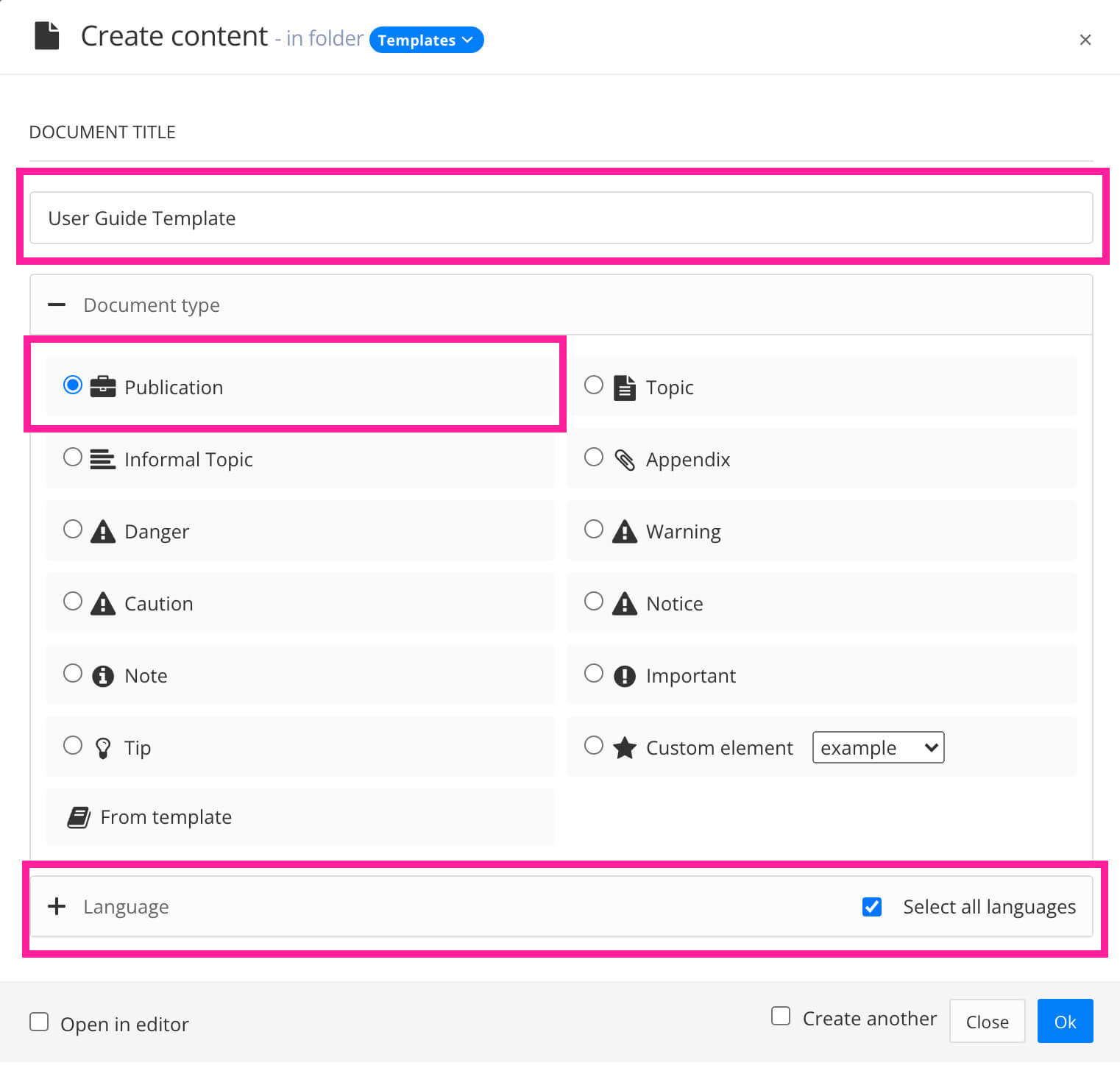Click the User Guide Template title field
The width and height of the screenshot is (1120, 1068).
point(559,218)
